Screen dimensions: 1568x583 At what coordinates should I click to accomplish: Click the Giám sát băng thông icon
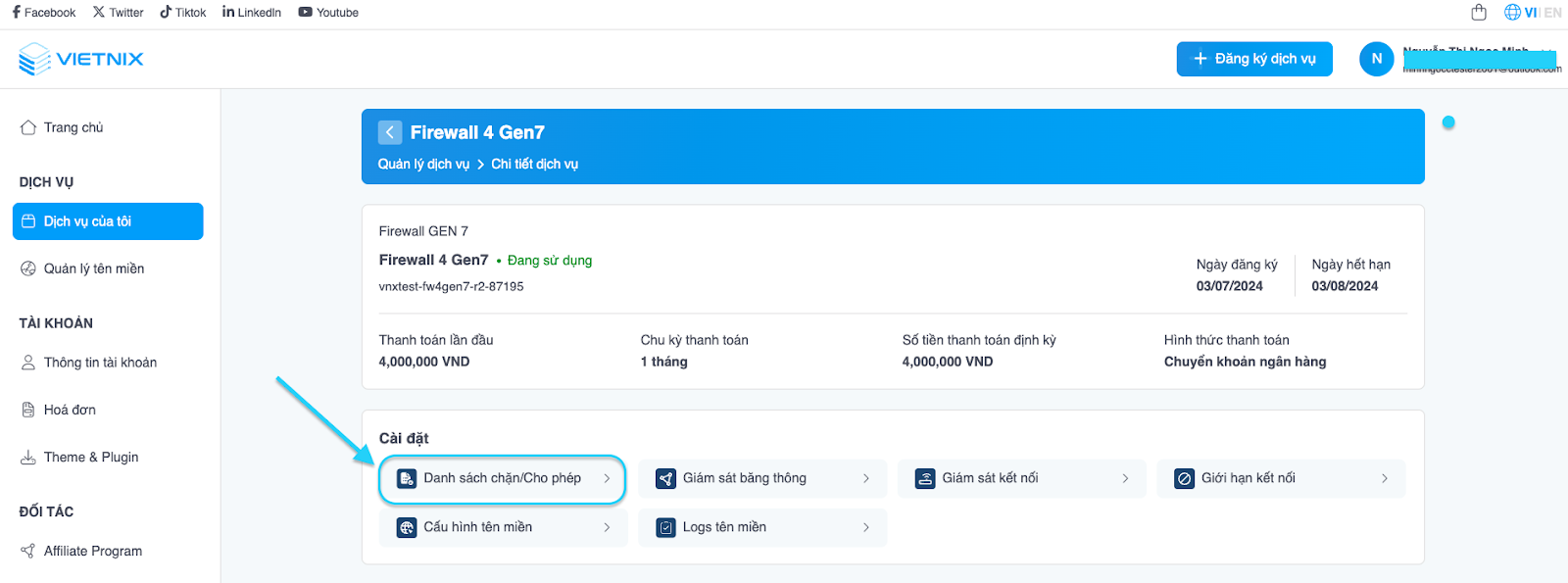coord(666,478)
